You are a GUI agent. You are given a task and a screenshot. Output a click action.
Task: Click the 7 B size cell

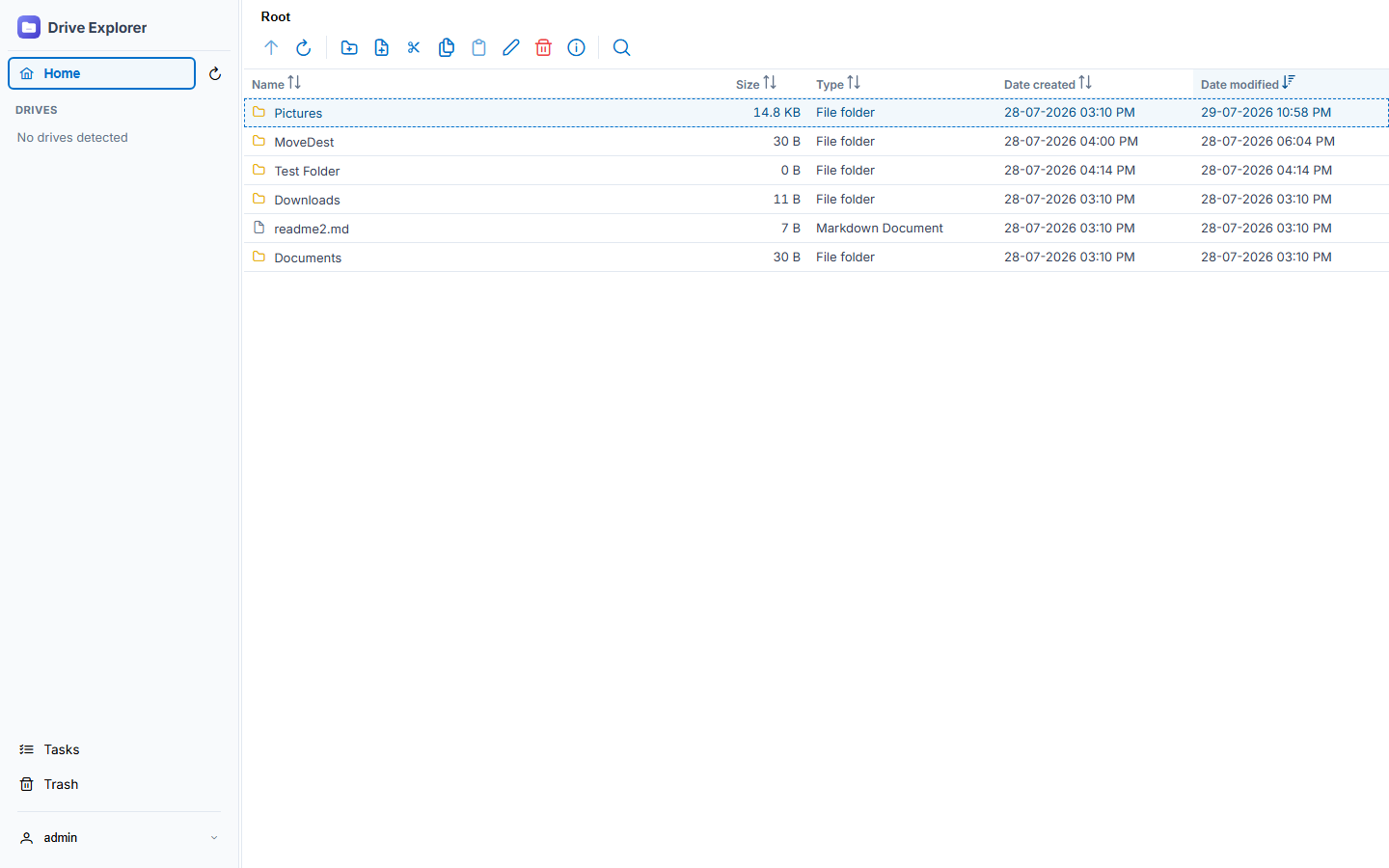point(791,228)
